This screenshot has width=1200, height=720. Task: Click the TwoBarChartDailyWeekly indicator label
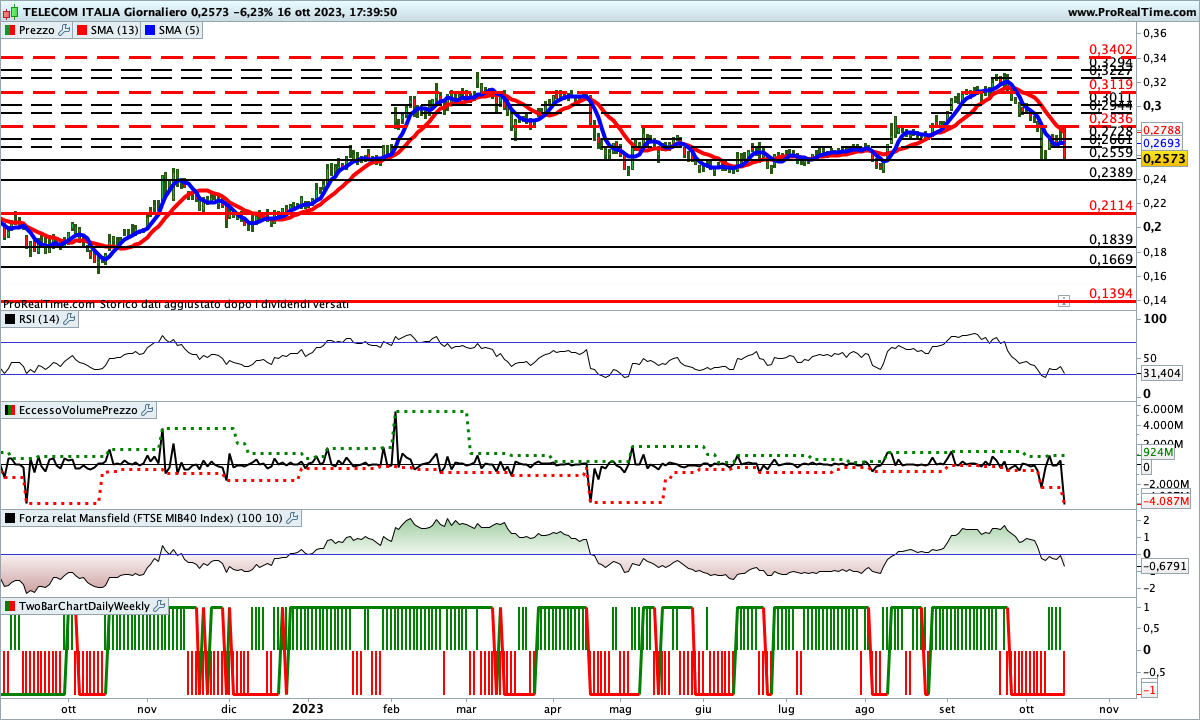click(x=83, y=606)
